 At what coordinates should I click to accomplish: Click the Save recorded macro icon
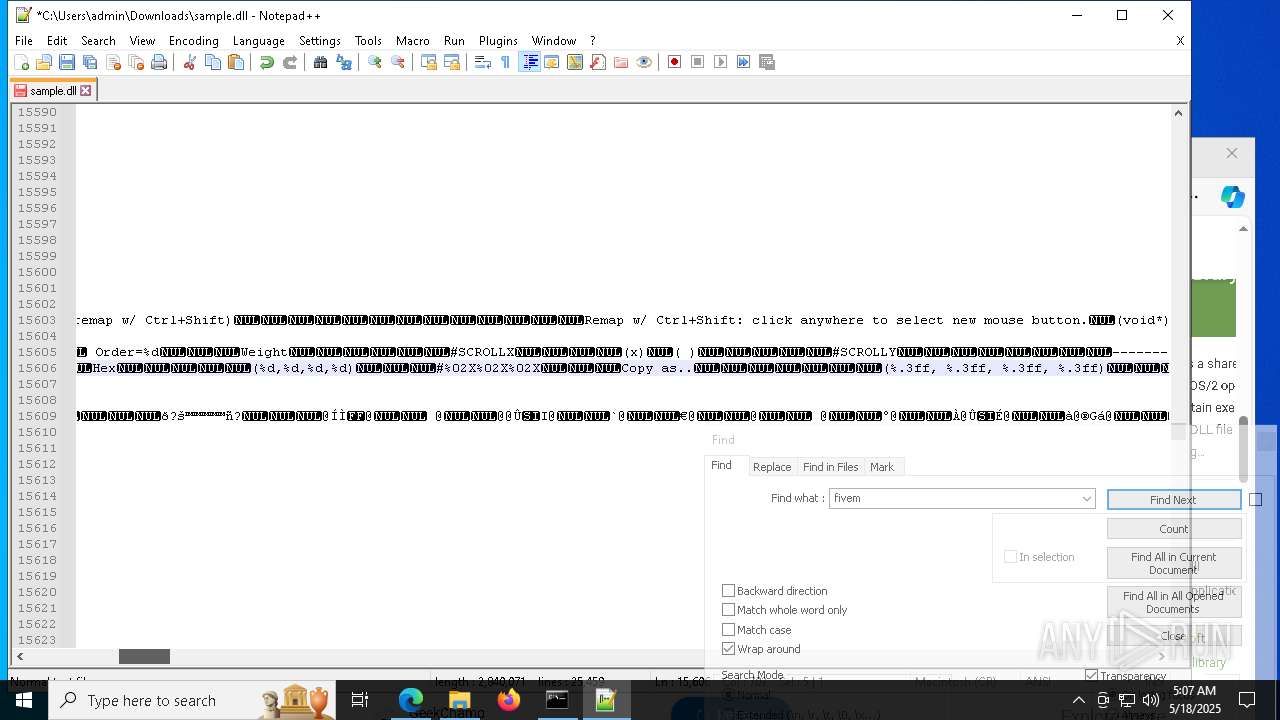767,62
